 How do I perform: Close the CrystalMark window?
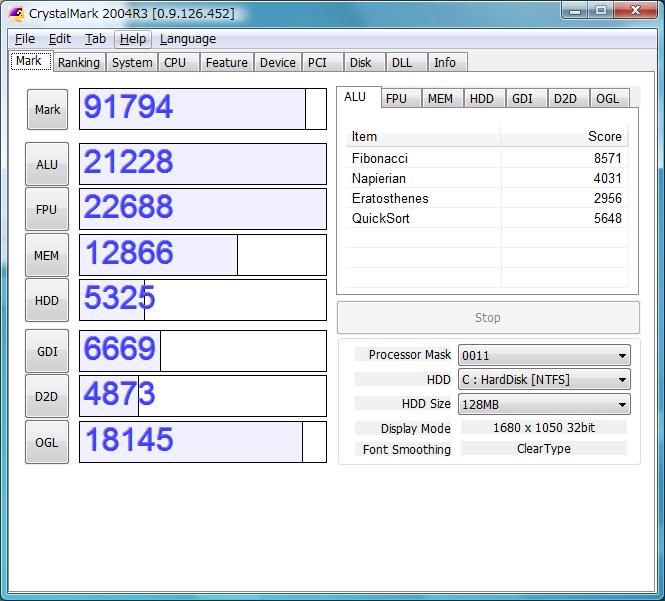click(635, 10)
